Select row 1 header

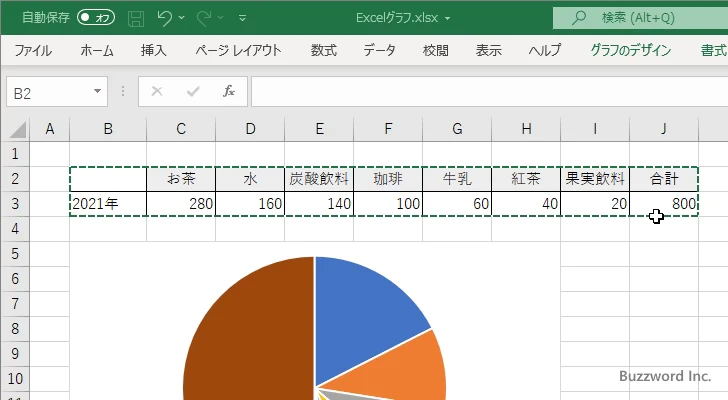click(x=15, y=154)
